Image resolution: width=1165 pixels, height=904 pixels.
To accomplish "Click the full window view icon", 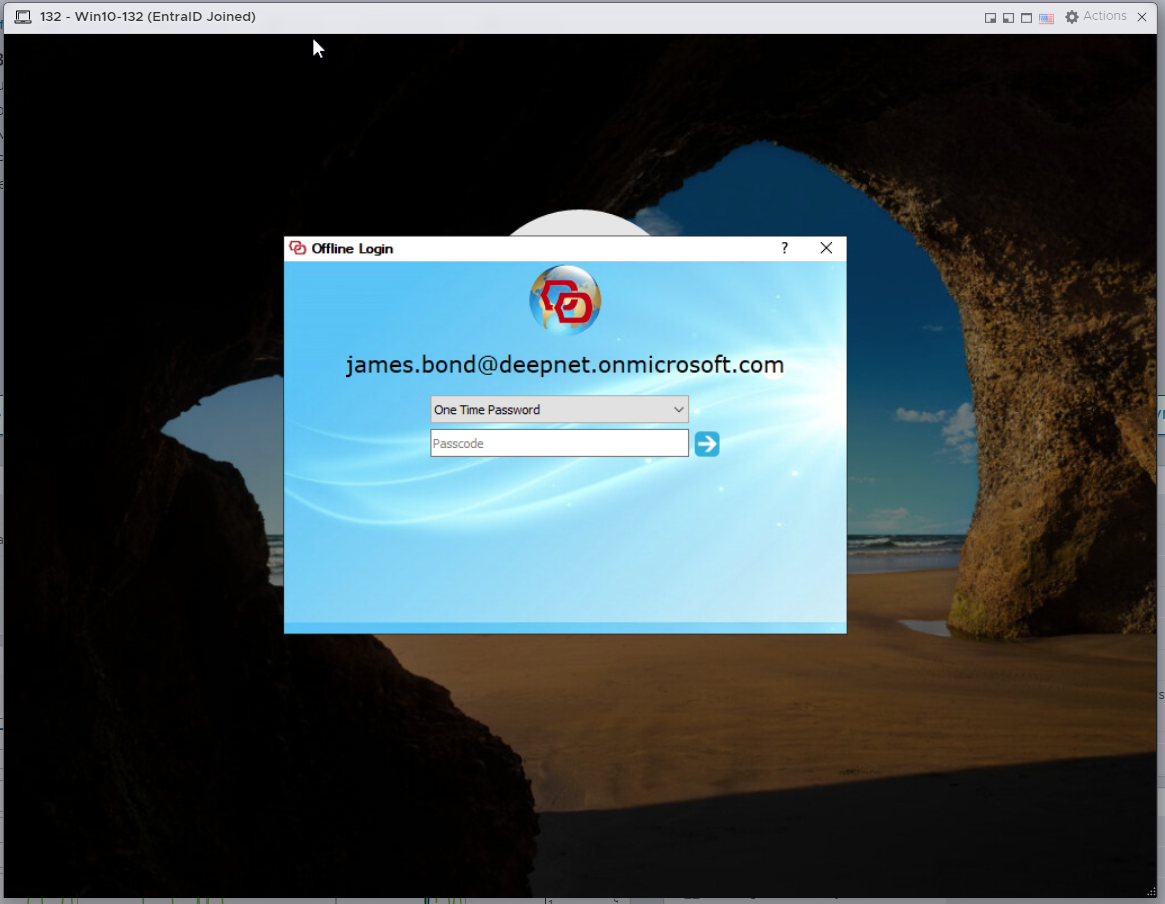I will click(x=1027, y=18).
